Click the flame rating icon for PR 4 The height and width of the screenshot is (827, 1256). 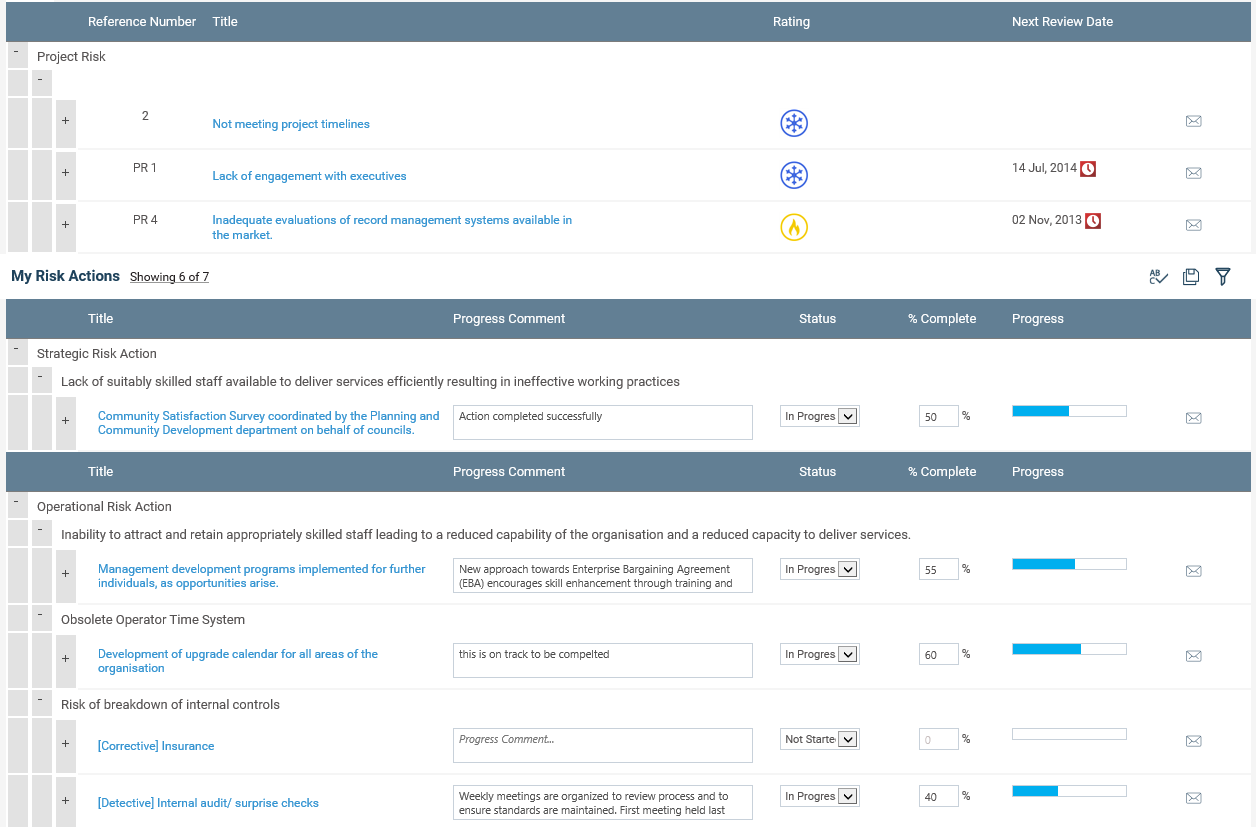click(x=794, y=228)
